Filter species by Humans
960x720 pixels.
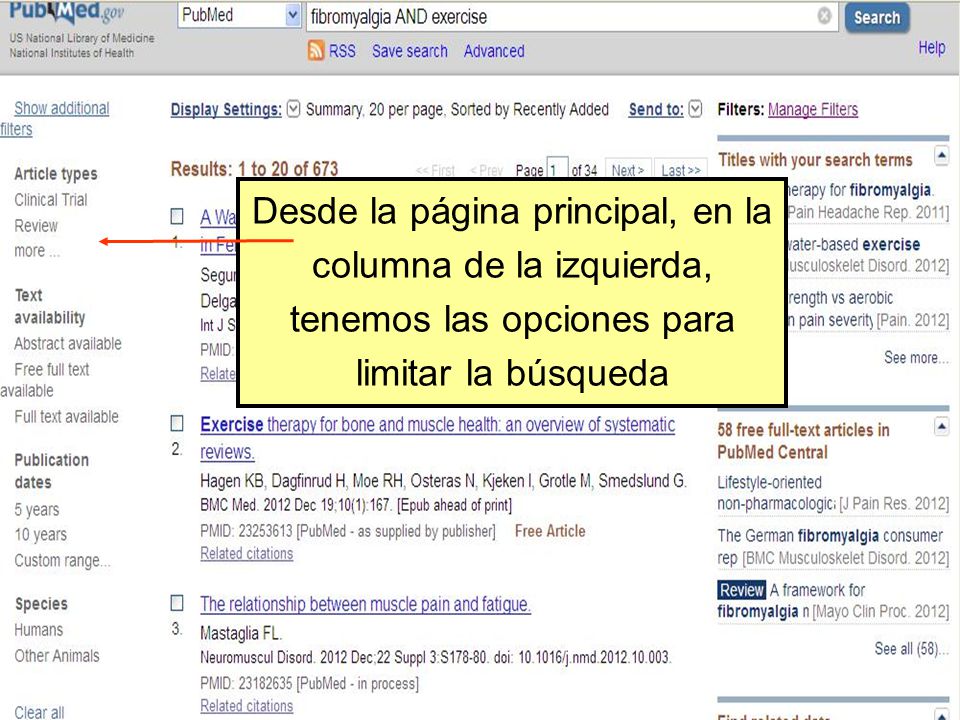coord(39,630)
